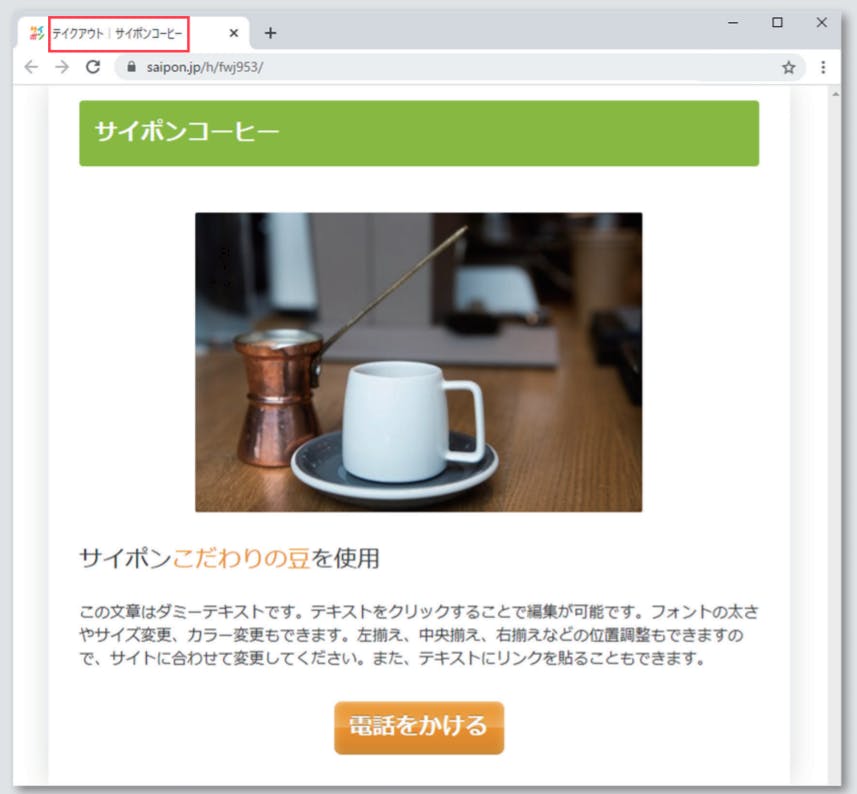Maximize the browser window

click(x=775, y=22)
